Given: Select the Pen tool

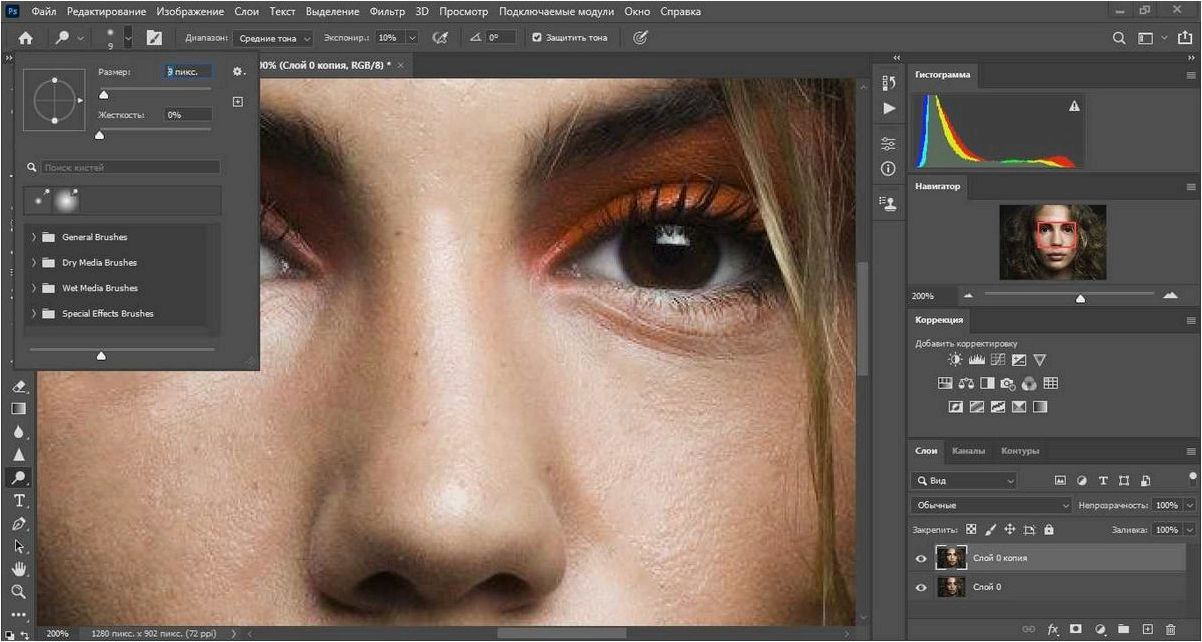Looking at the screenshot, I should coord(18,523).
